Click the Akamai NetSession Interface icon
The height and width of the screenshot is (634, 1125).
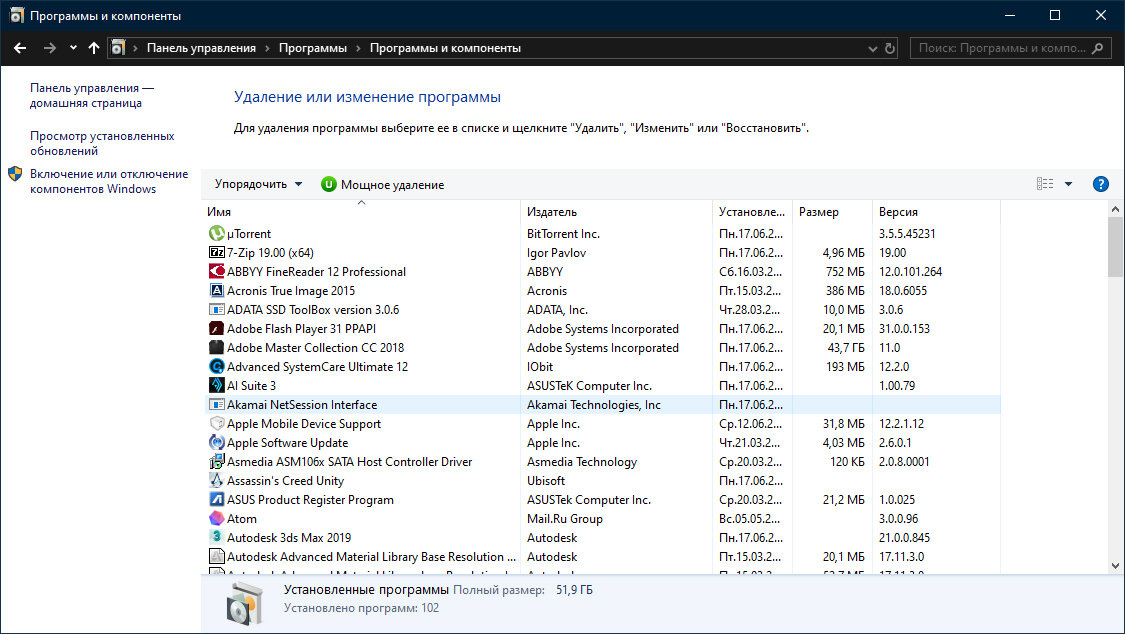click(x=217, y=404)
